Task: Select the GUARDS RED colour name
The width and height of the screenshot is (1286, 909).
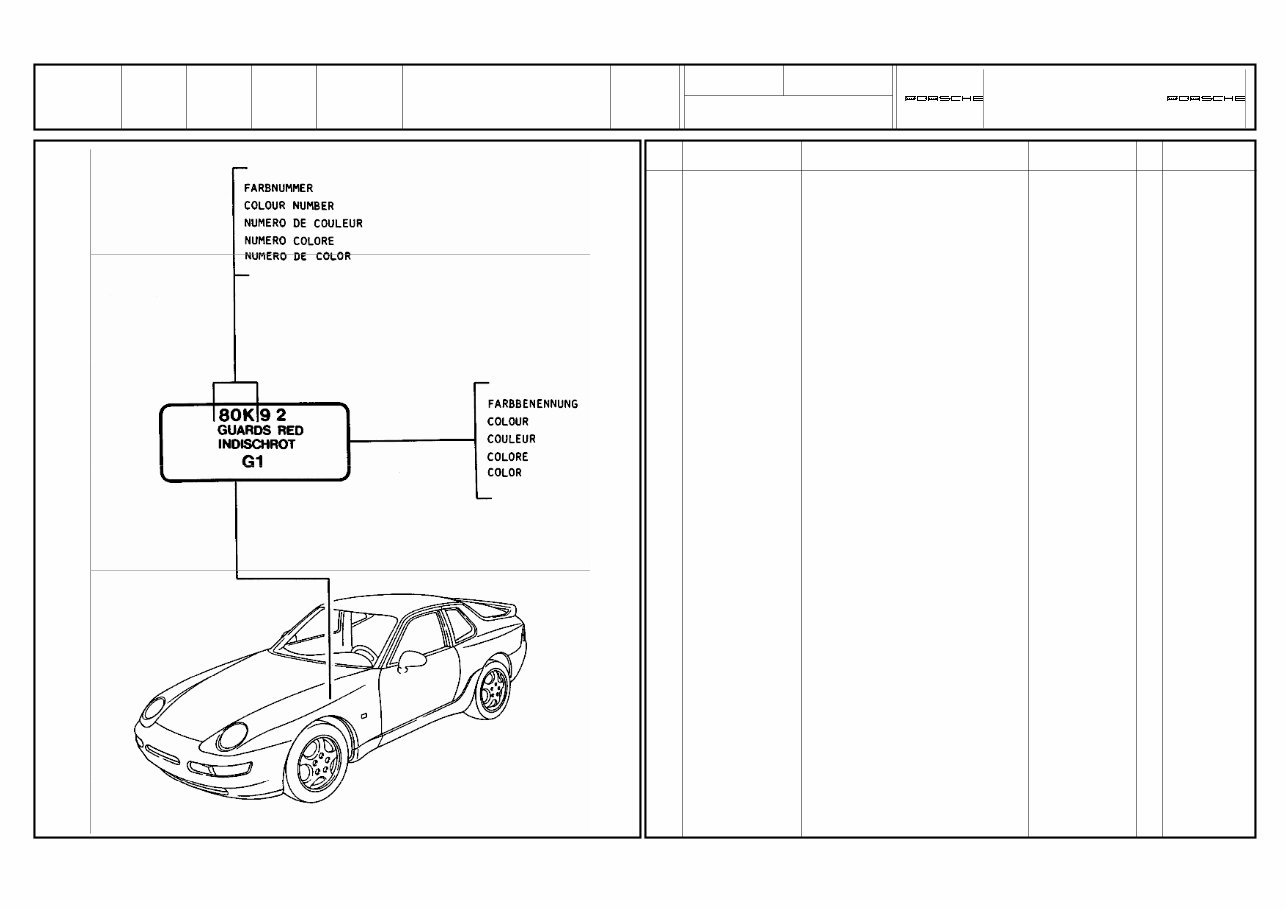Action: point(260,430)
